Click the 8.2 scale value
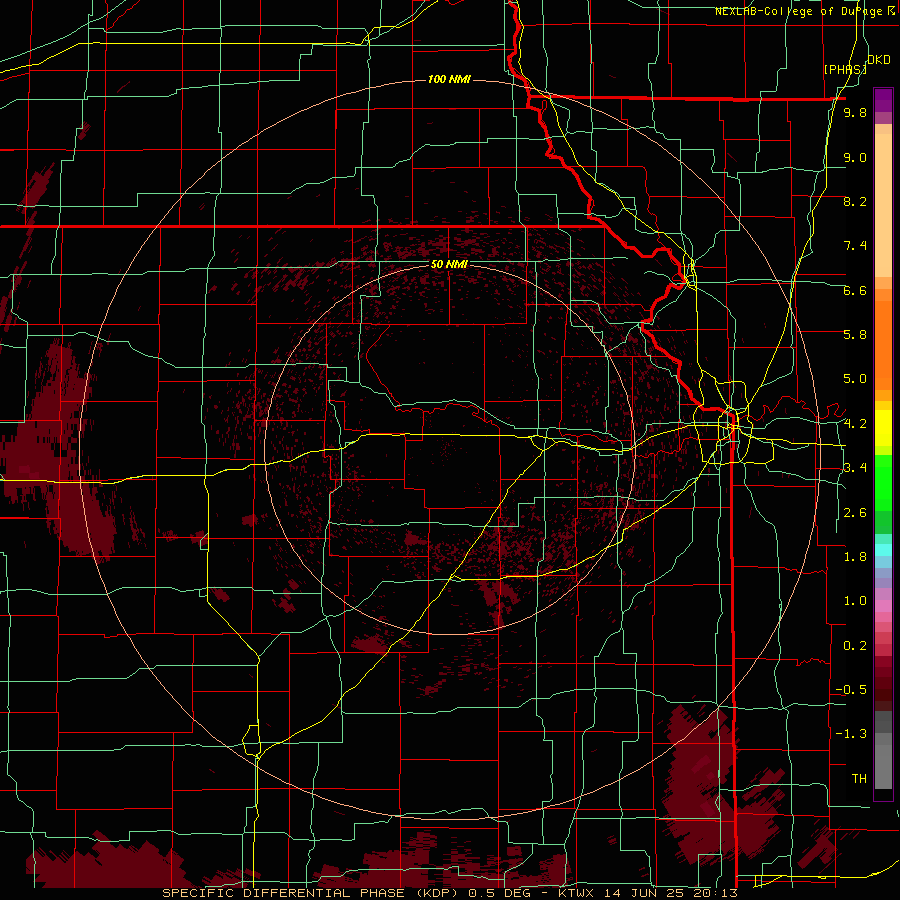This screenshot has height=900, width=900. (855, 201)
